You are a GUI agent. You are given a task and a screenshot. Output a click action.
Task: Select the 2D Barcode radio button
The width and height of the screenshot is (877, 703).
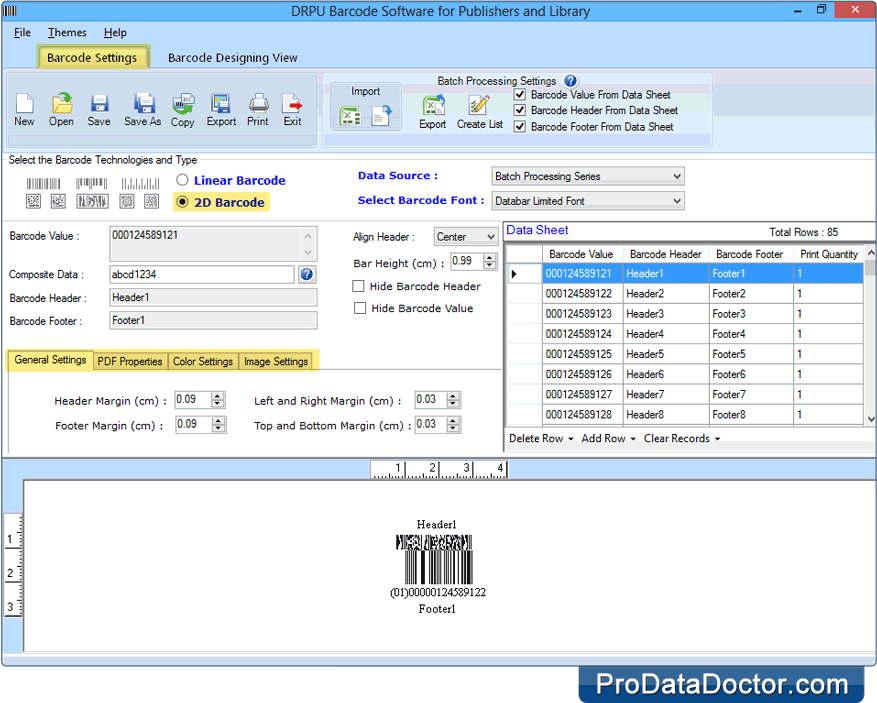182,202
